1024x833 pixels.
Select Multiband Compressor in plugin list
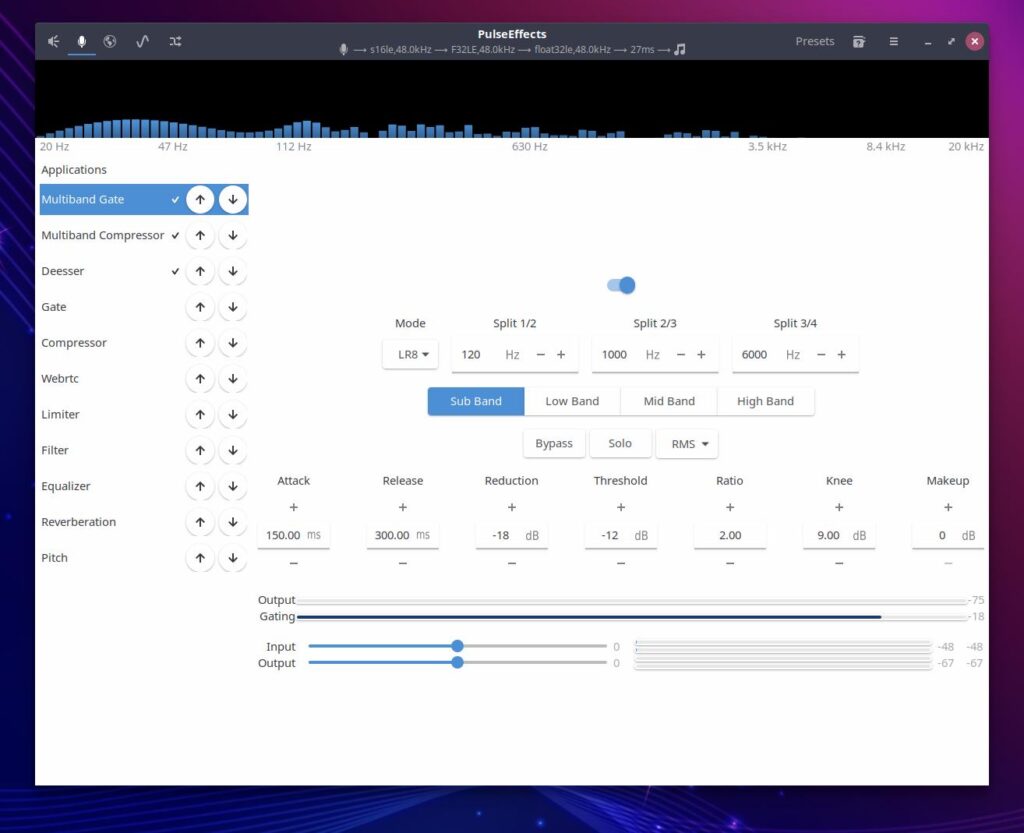pyautogui.click(x=103, y=236)
